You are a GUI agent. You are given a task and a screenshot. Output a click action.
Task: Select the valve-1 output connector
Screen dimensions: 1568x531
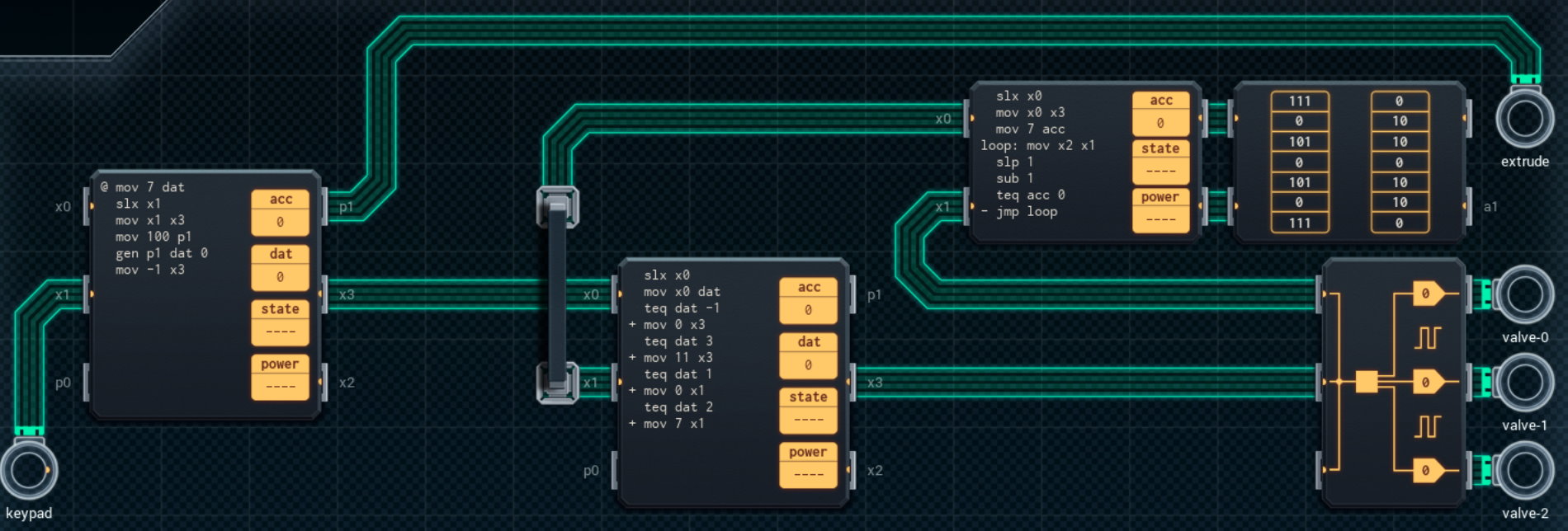1524,383
